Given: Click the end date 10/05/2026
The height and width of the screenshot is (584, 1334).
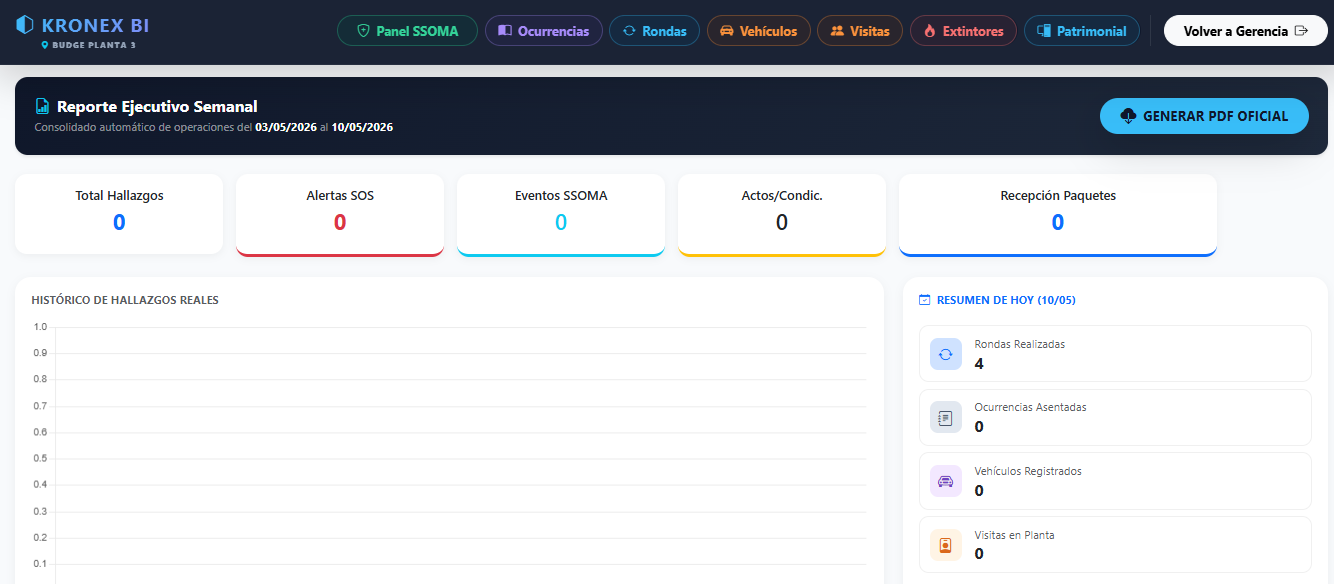Looking at the screenshot, I should (x=362, y=127).
